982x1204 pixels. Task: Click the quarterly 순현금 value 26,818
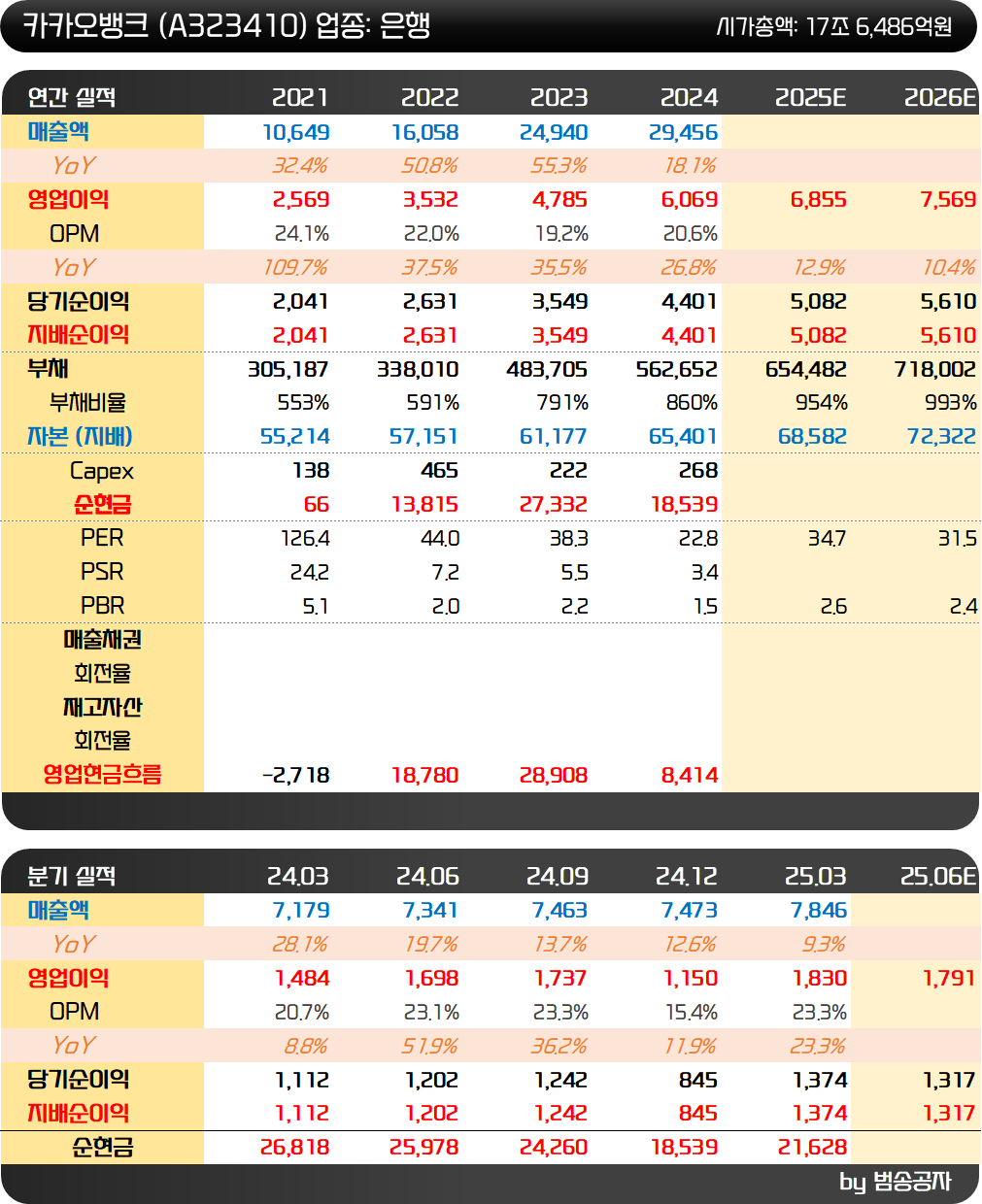(x=295, y=1148)
